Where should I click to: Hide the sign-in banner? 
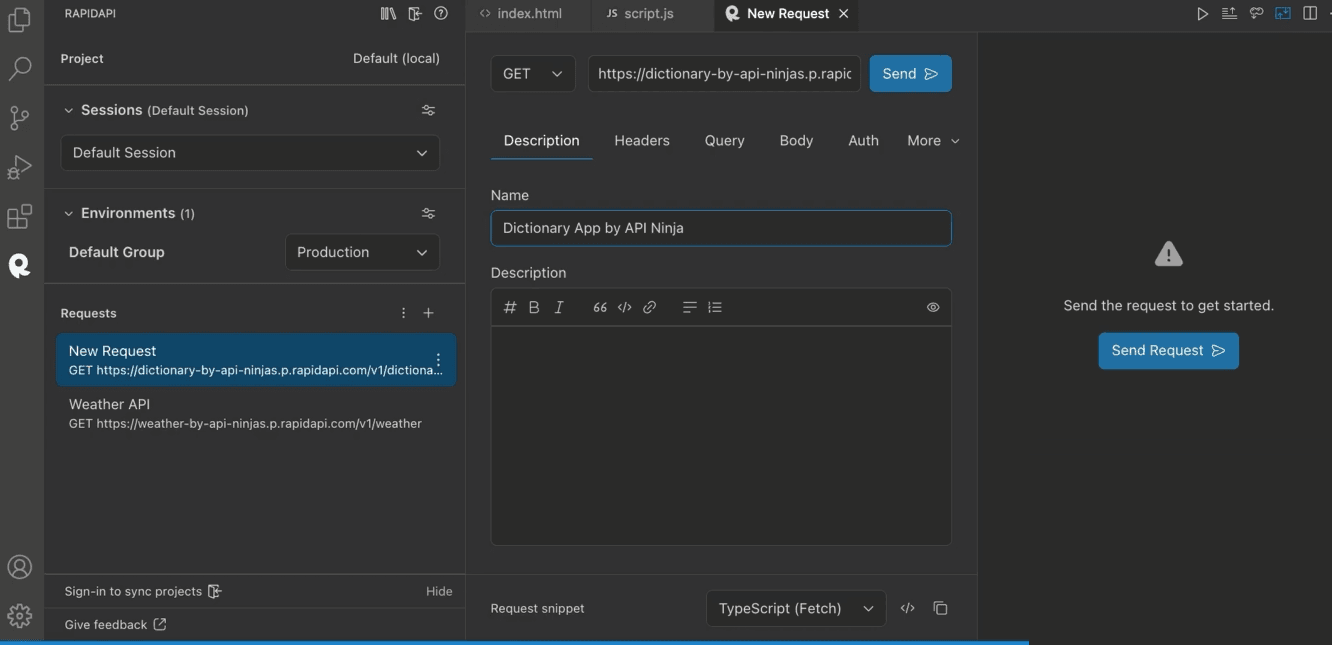[439, 591]
